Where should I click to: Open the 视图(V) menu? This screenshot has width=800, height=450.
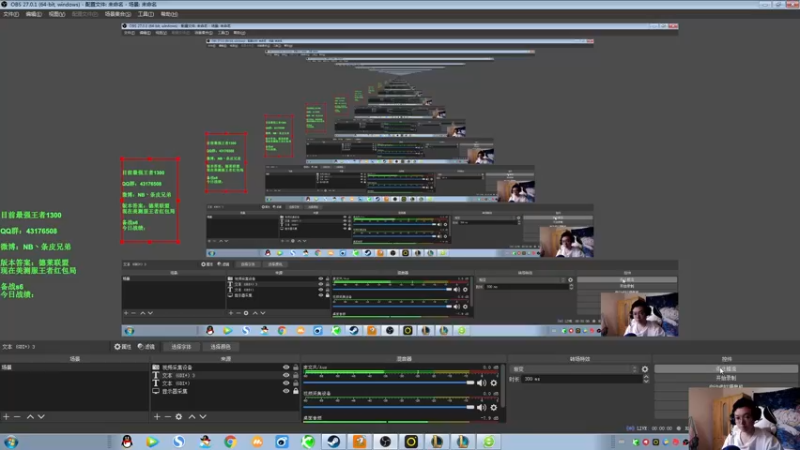point(57,14)
